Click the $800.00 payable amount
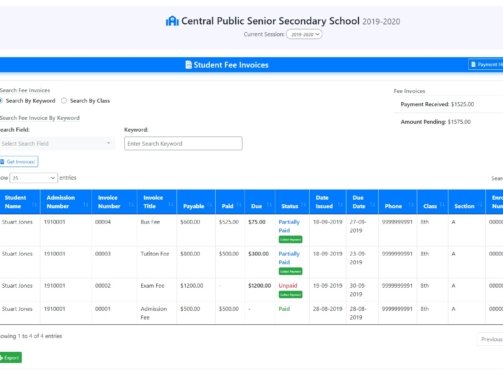Image resolution: width=503 pixels, height=378 pixels. coord(190,254)
